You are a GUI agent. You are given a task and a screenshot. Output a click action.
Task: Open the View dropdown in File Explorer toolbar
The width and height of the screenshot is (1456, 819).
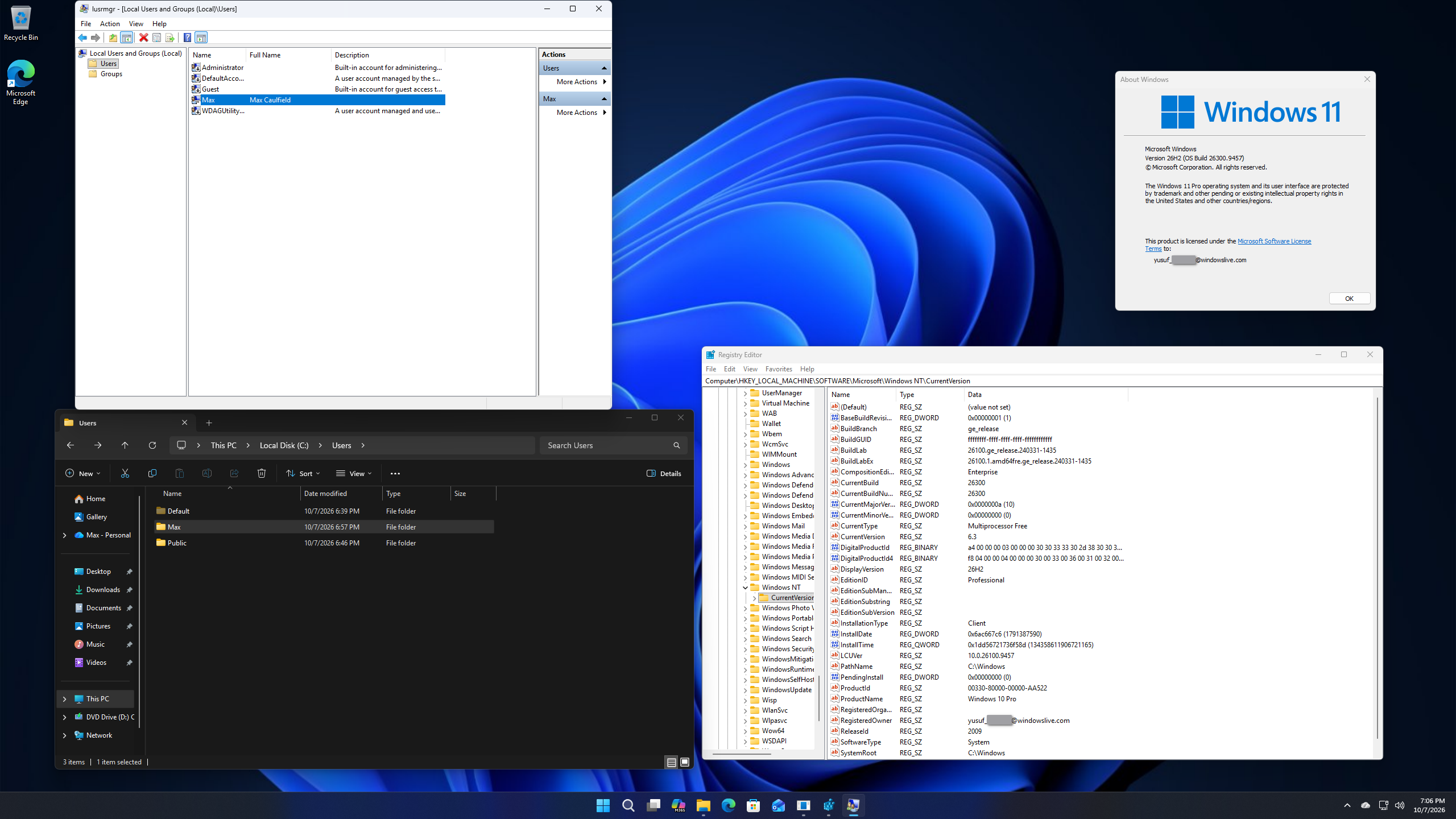tap(354, 473)
